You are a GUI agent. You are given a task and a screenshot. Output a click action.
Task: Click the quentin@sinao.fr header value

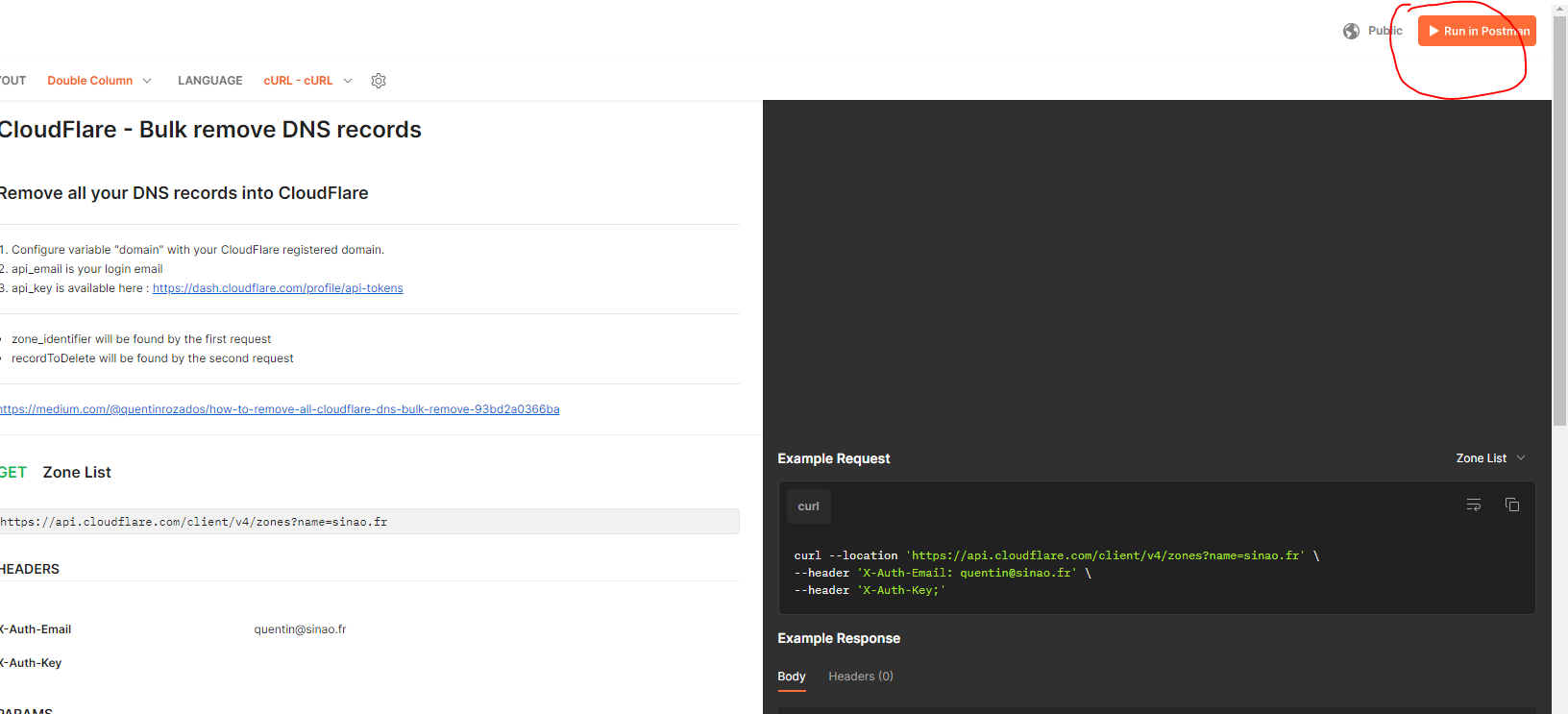coord(300,629)
